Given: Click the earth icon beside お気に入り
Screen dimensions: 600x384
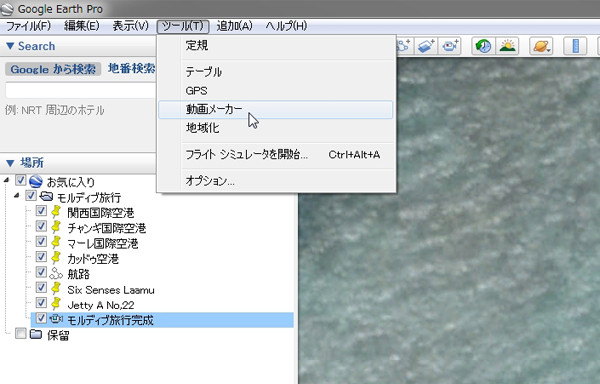Looking at the screenshot, I should 36,182.
